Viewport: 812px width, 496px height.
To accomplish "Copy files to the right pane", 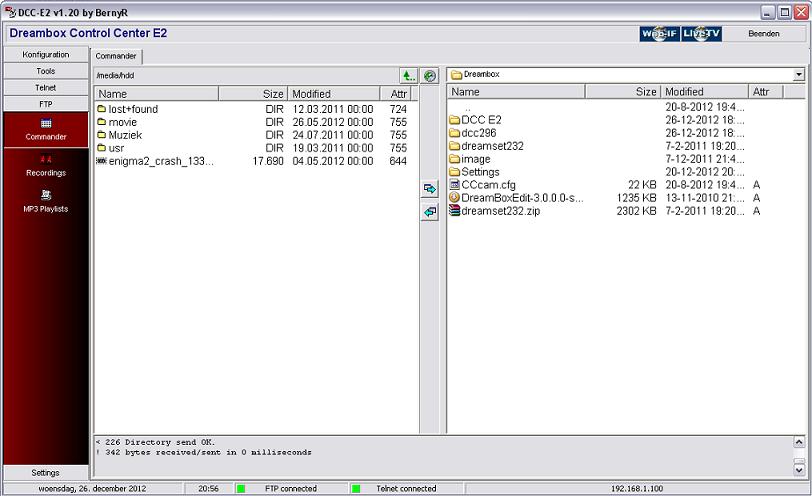I will [429, 189].
